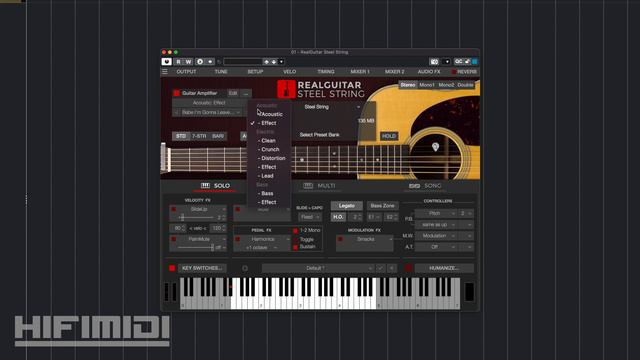The width and height of the screenshot is (640, 360).
Task: Open the Harmonics pedal FX dropdown
Action: click(x=265, y=239)
